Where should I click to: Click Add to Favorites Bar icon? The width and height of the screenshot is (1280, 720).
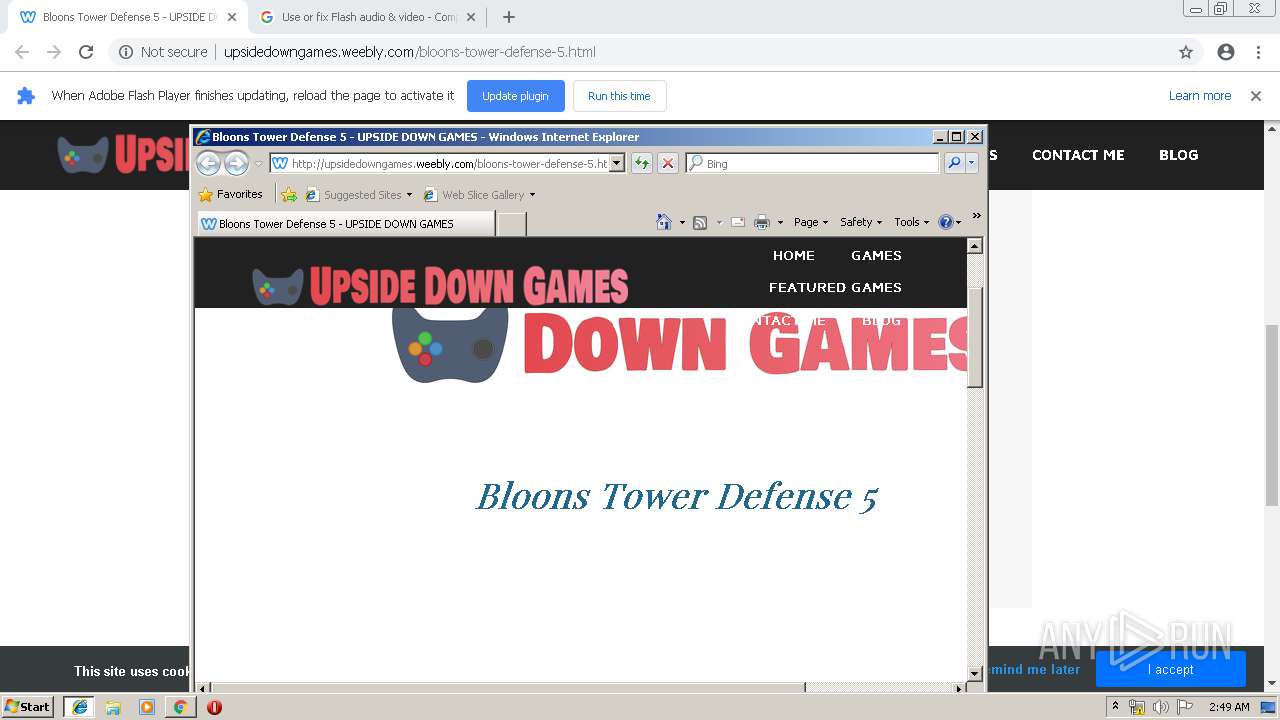coord(289,194)
